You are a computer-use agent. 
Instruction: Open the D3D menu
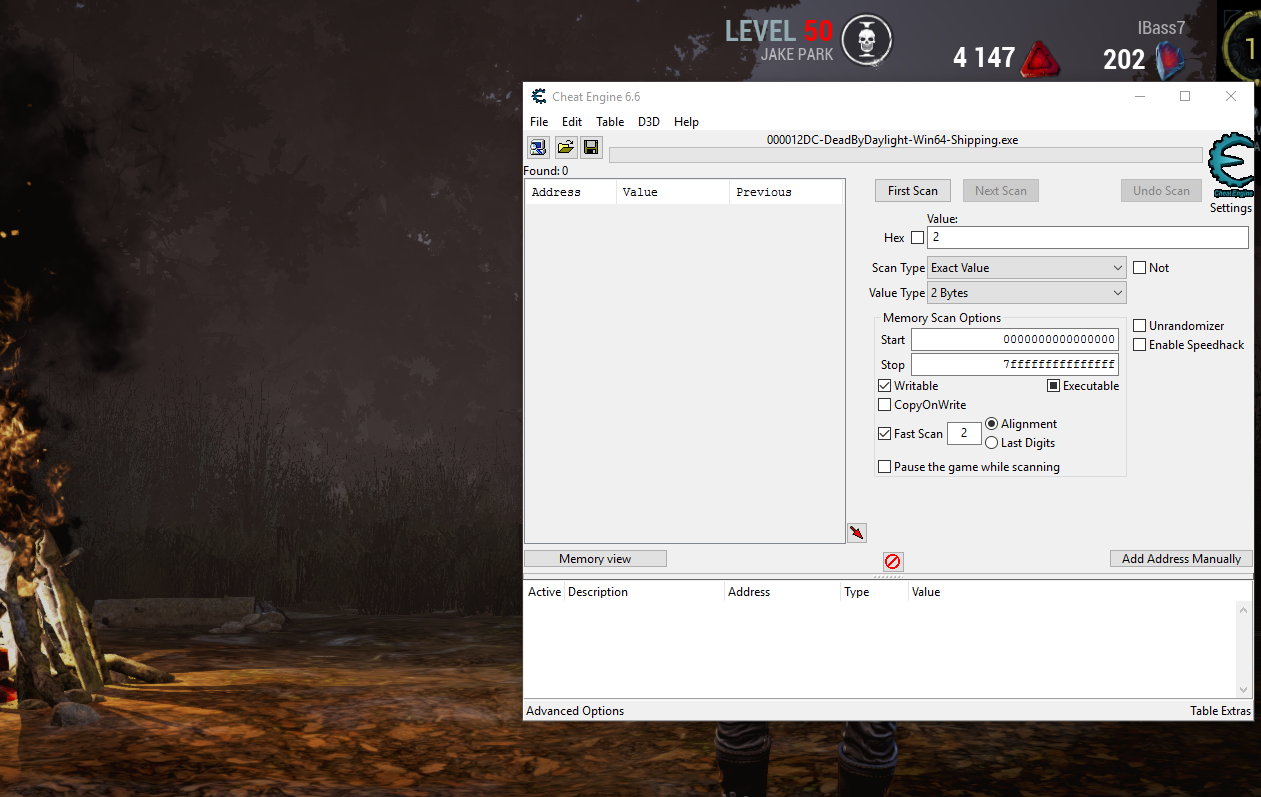point(649,122)
